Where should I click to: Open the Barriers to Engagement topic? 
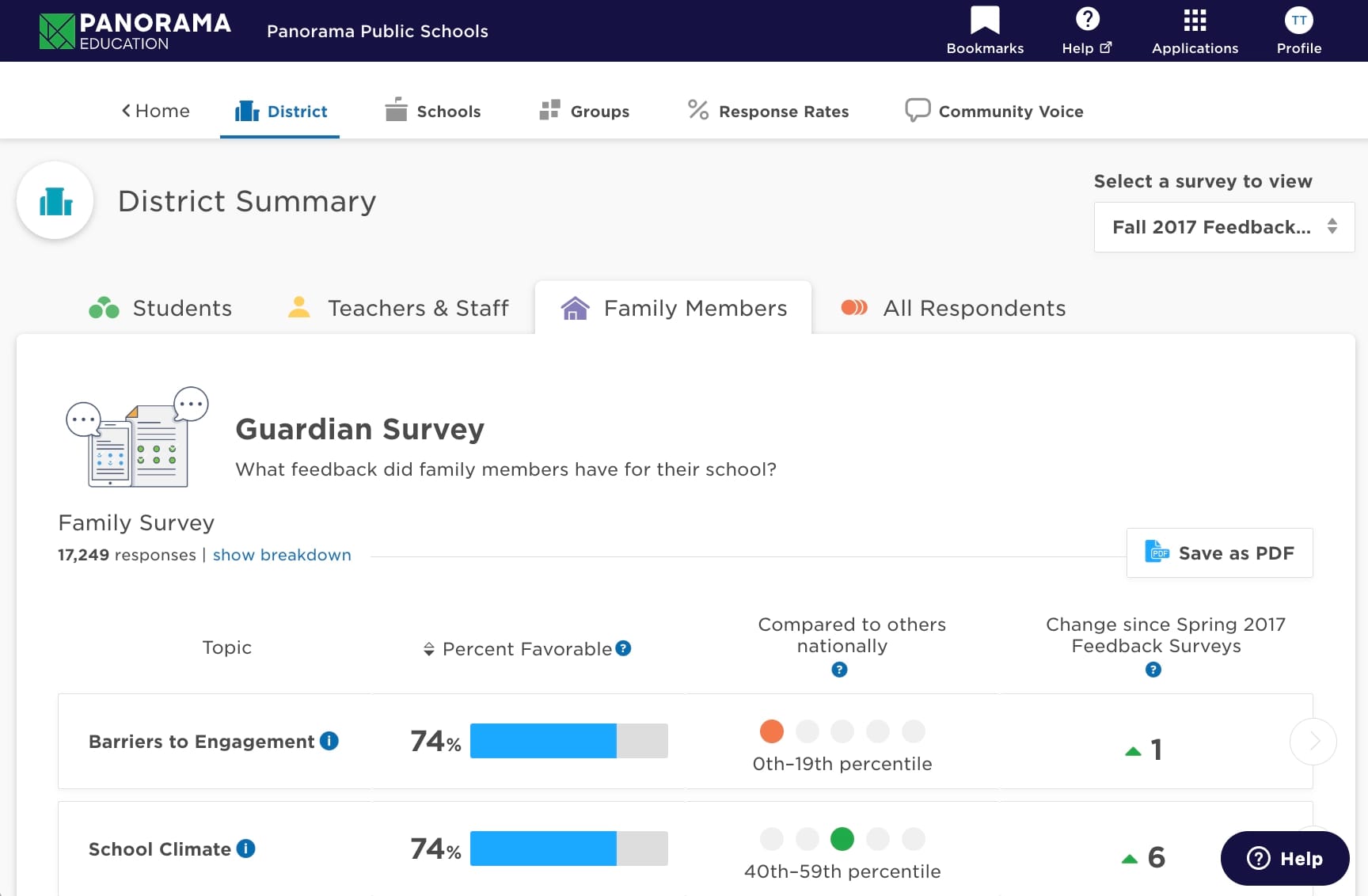pyautogui.click(x=201, y=742)
